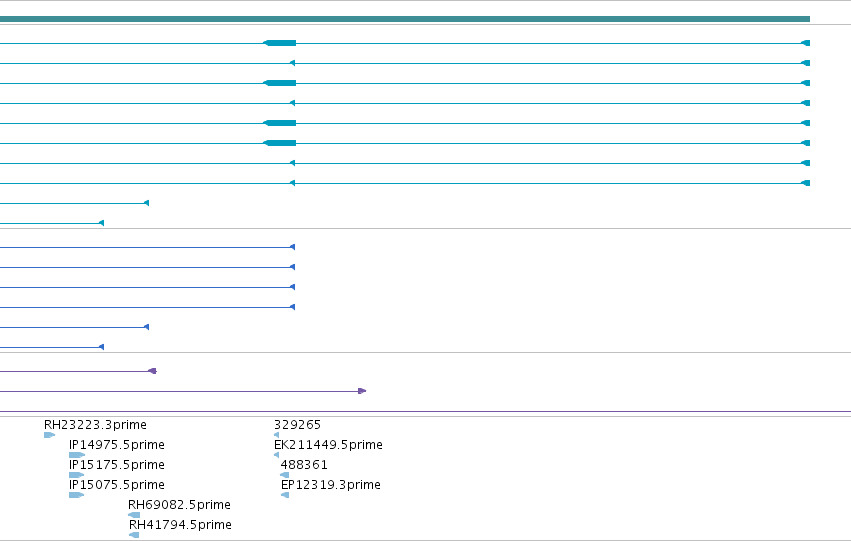Click the EP12319.3prime arrow glyph
The width and height of the screenshot is (851, 541).
pyautogui.click(x=285, y=495)
